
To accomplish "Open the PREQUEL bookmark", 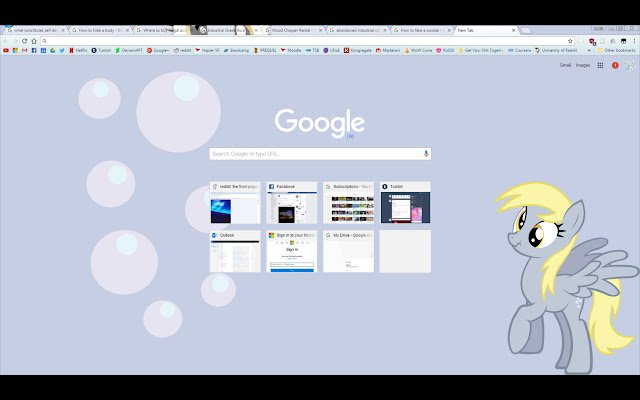I will click(265, 51).
